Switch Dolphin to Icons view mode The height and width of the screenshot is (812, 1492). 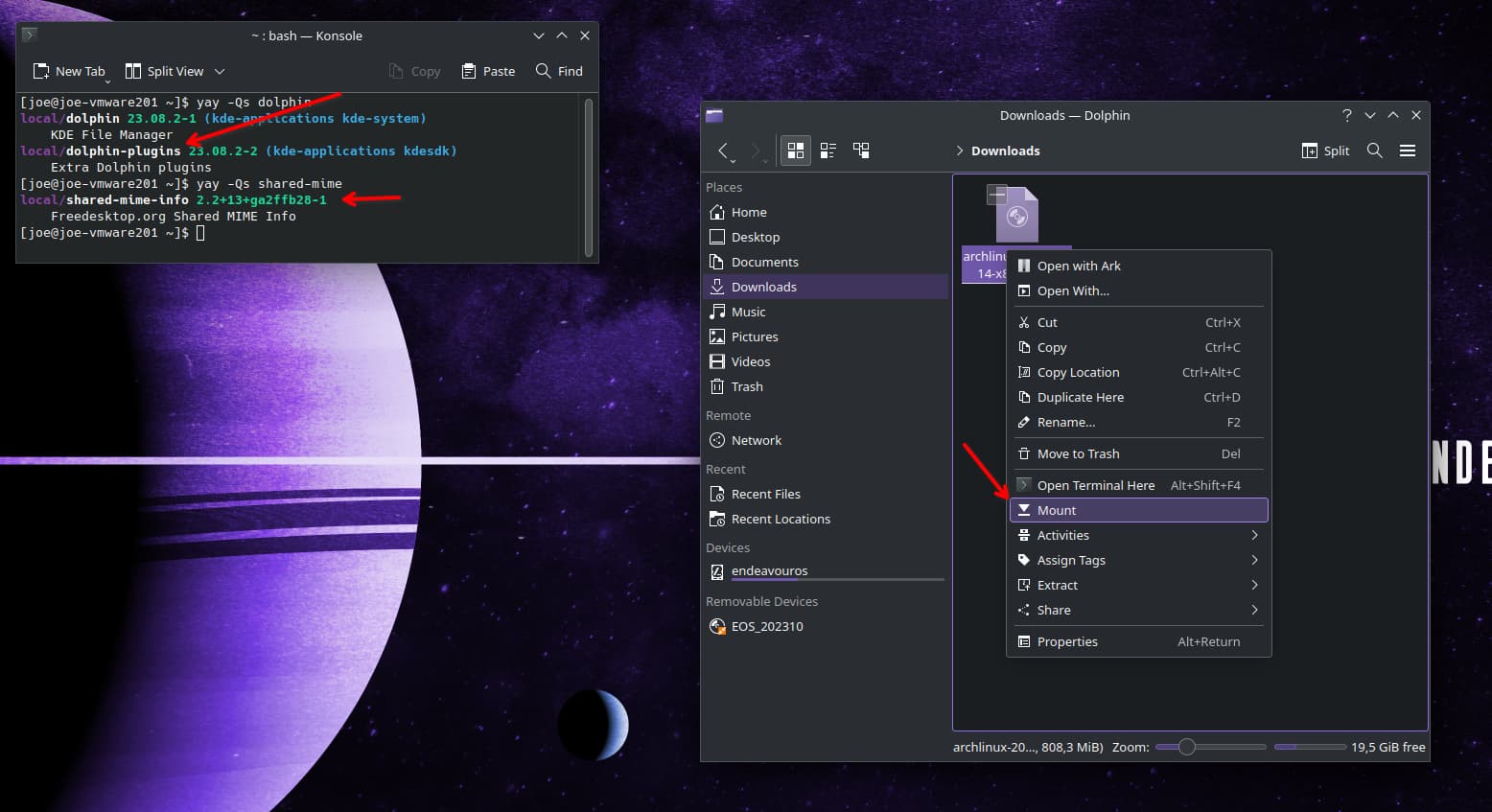(x=796, y=151)
